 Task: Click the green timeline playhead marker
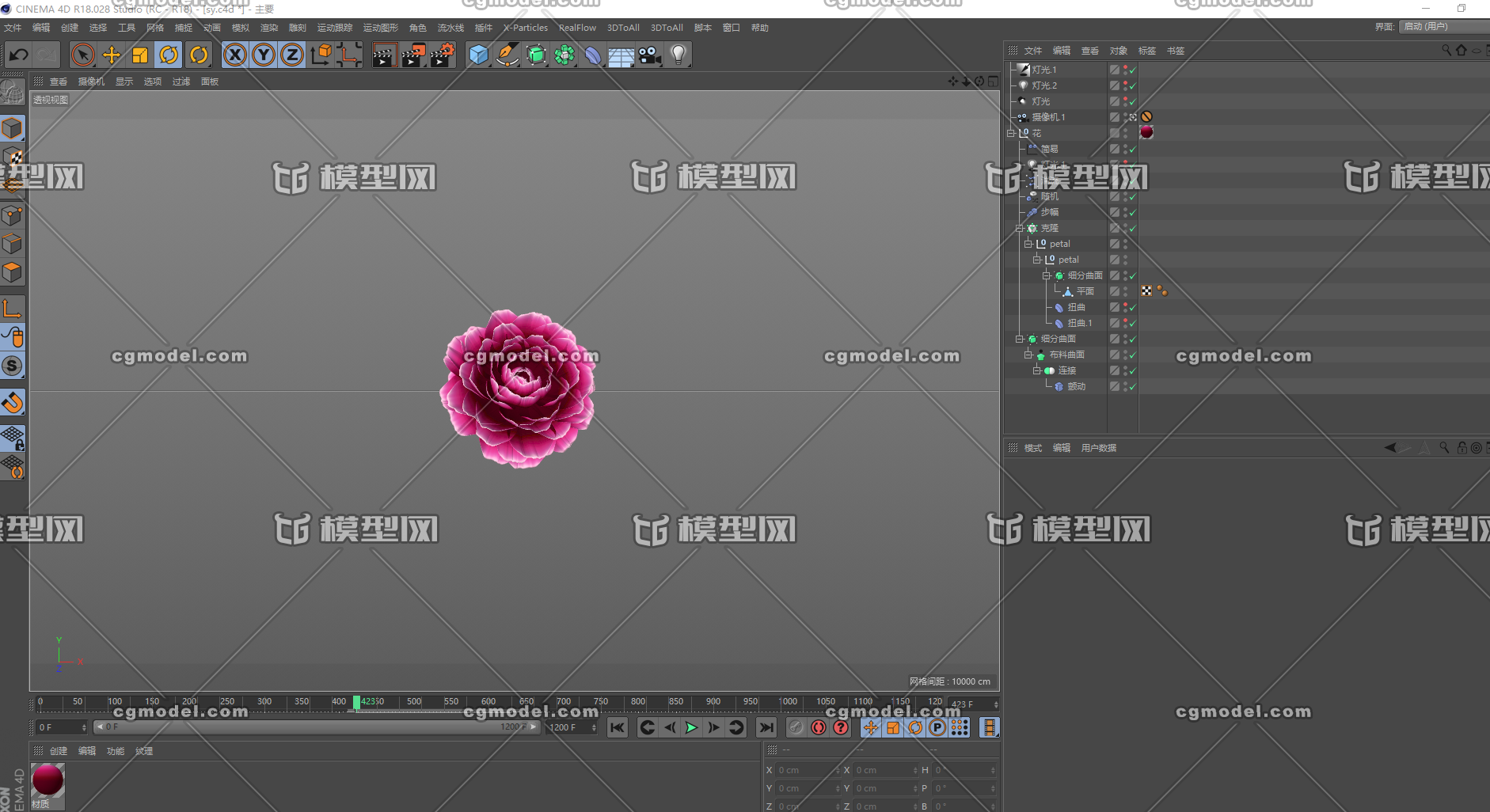(x=356, y=703)
